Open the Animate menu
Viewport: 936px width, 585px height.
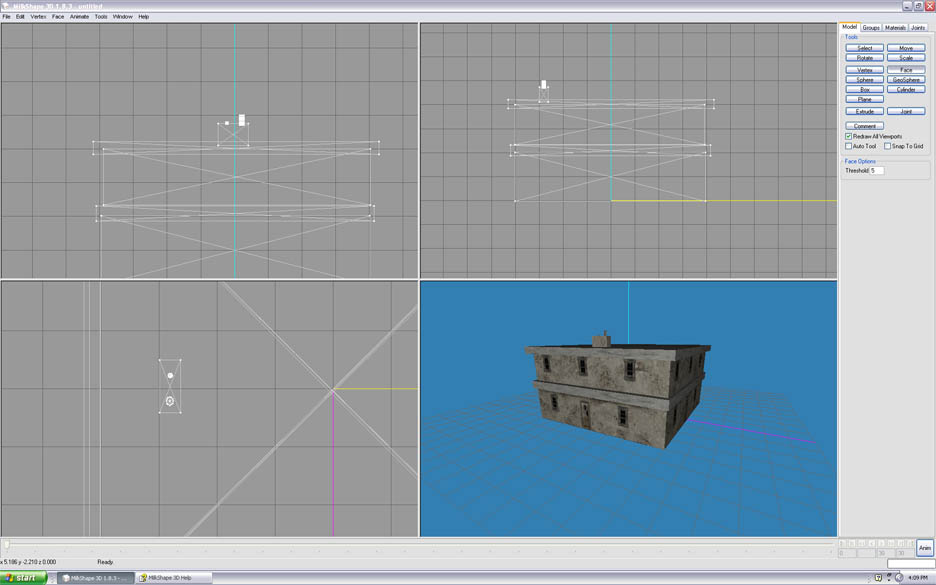(79, 17)
